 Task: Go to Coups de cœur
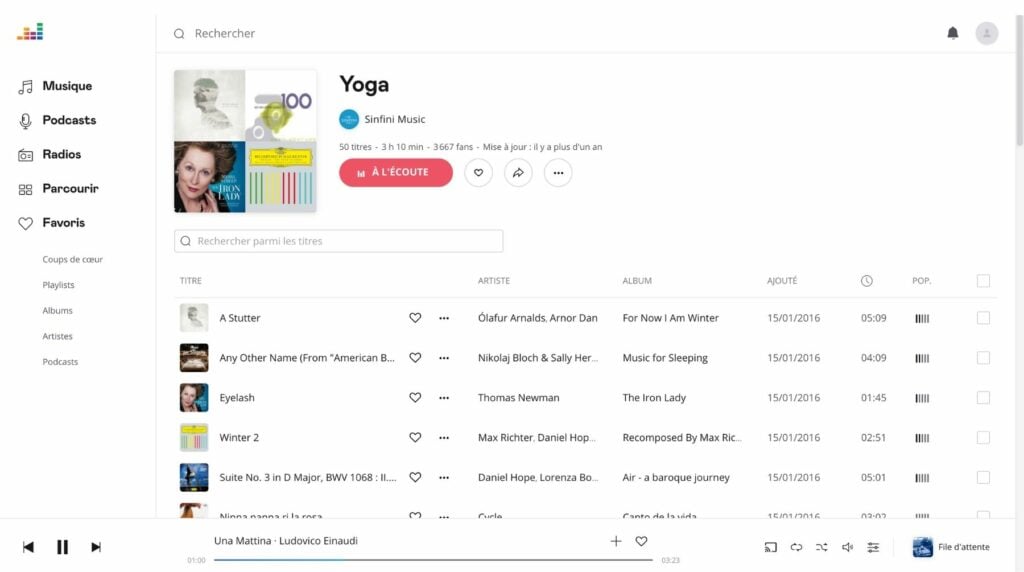72,259
